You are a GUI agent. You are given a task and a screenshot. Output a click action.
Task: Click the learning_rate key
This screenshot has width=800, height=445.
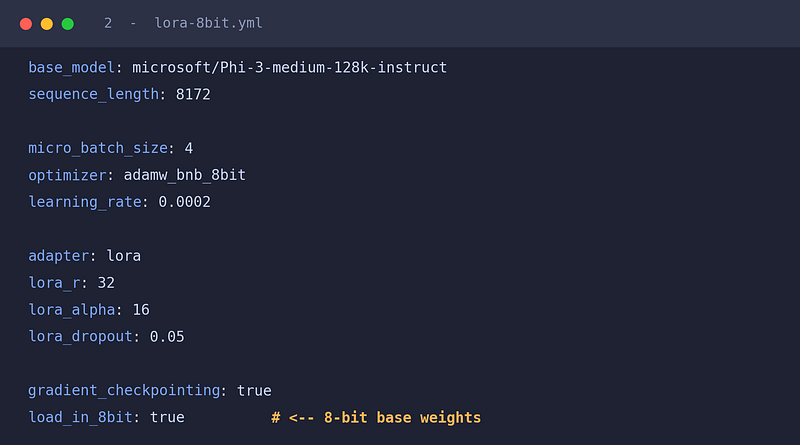pyautogui.click(x=85, y=202)
